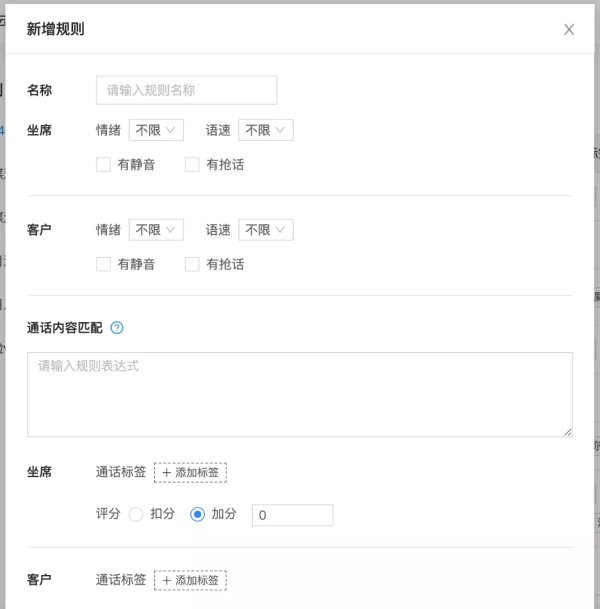Enable 有静音 checkbox for 坐席
This screenshot has height=609, width=600.
tap(103, 165)
